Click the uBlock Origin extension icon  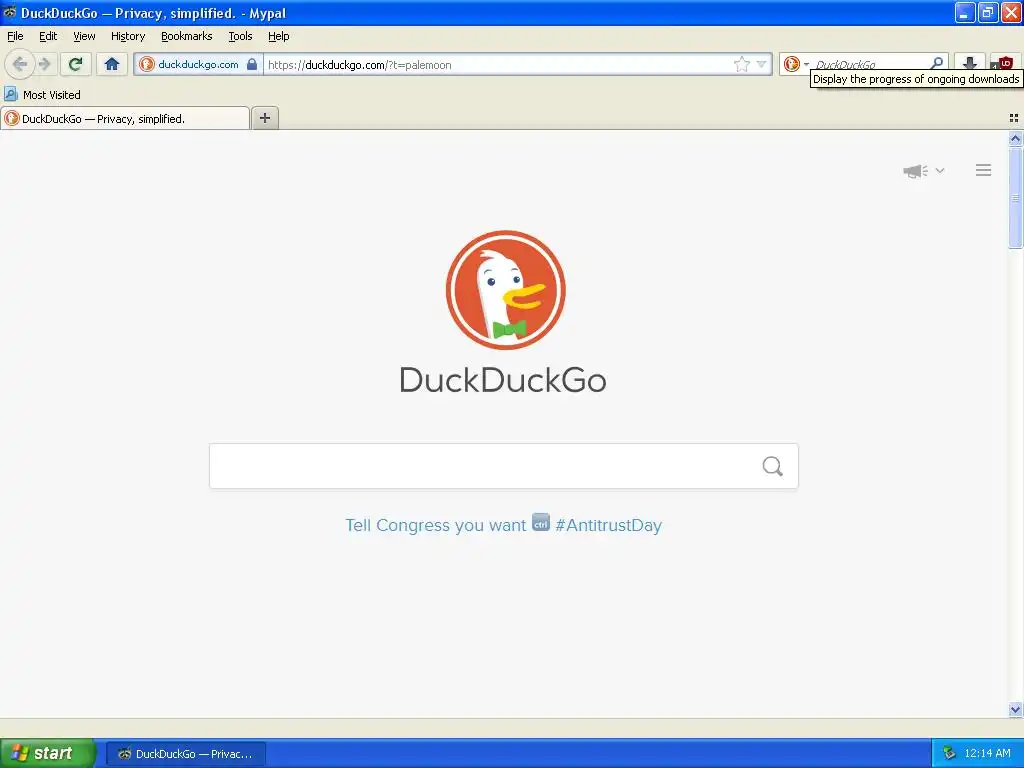1005,63
